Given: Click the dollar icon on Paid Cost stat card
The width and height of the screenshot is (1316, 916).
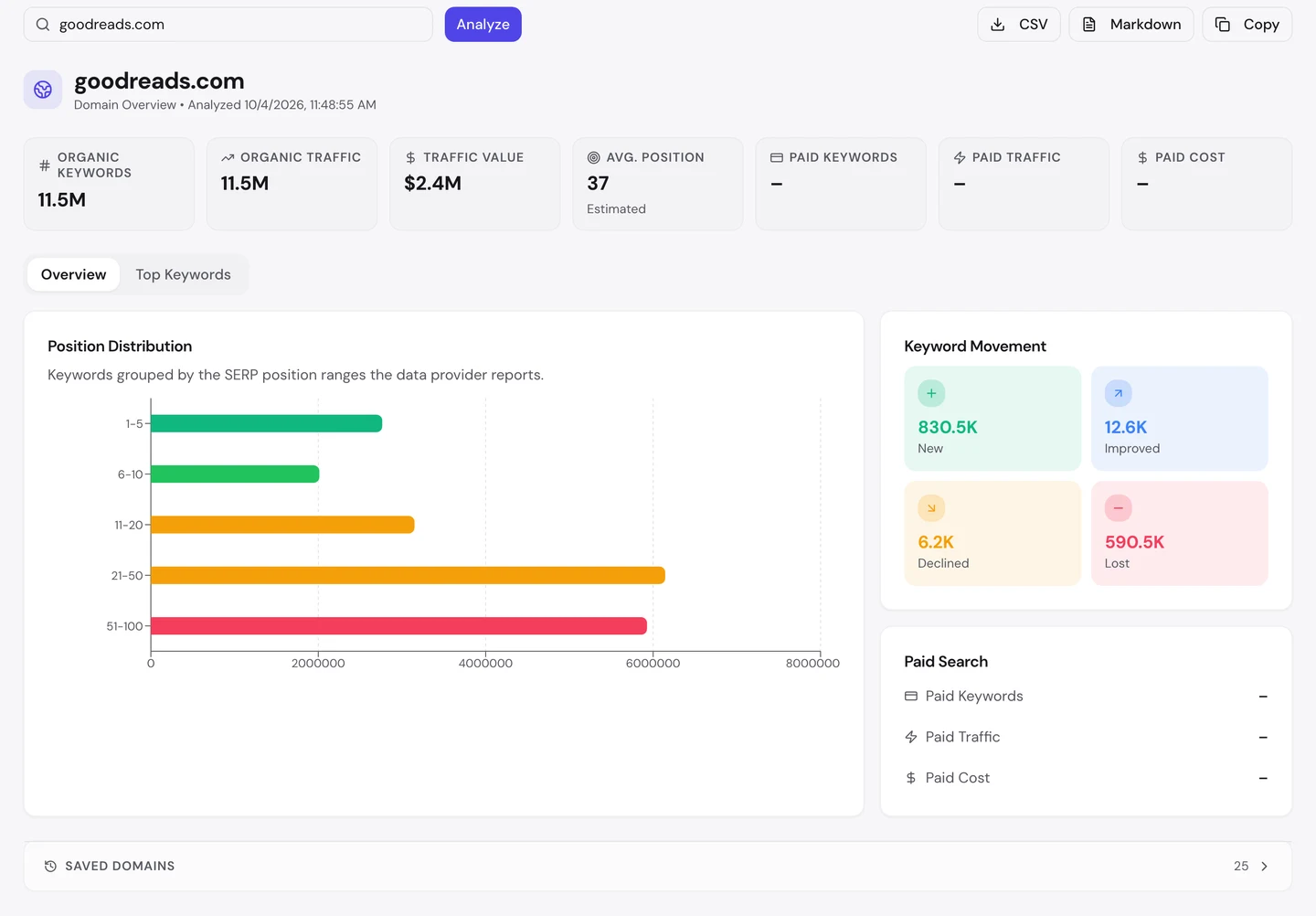Looking at the screenshot, I should 1142,158.
